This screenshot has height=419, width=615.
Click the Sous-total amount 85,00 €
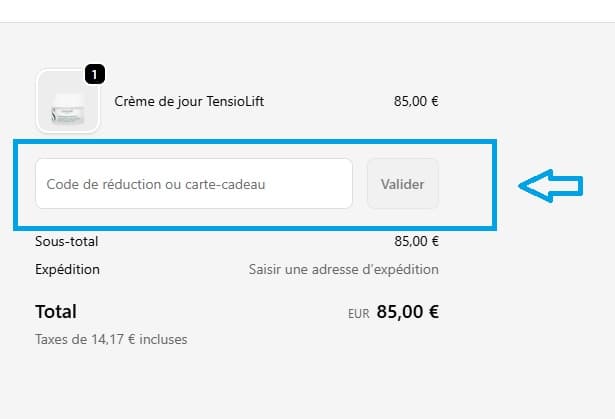tap(416, 241)
